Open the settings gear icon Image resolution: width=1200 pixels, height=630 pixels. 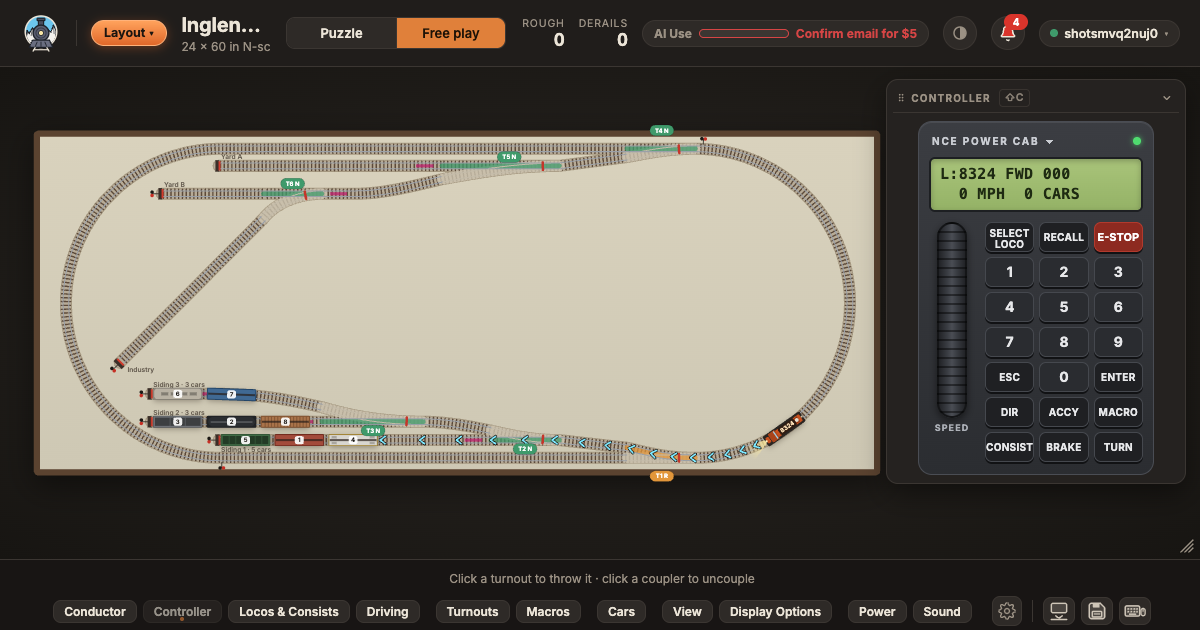(x=1008, y=611)
